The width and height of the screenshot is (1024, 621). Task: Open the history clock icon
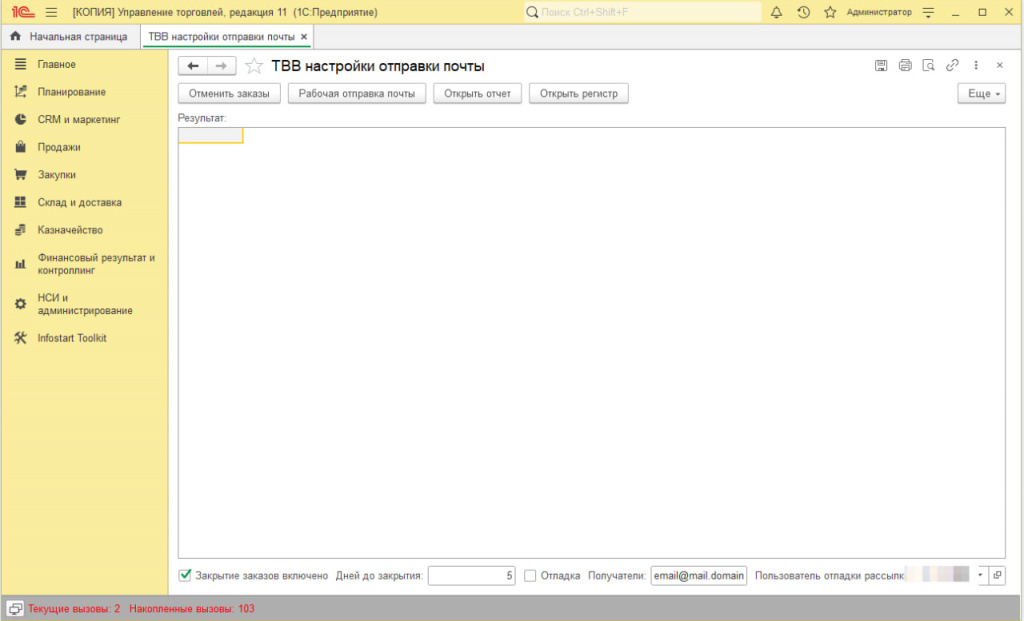click(x=803, y=12)
